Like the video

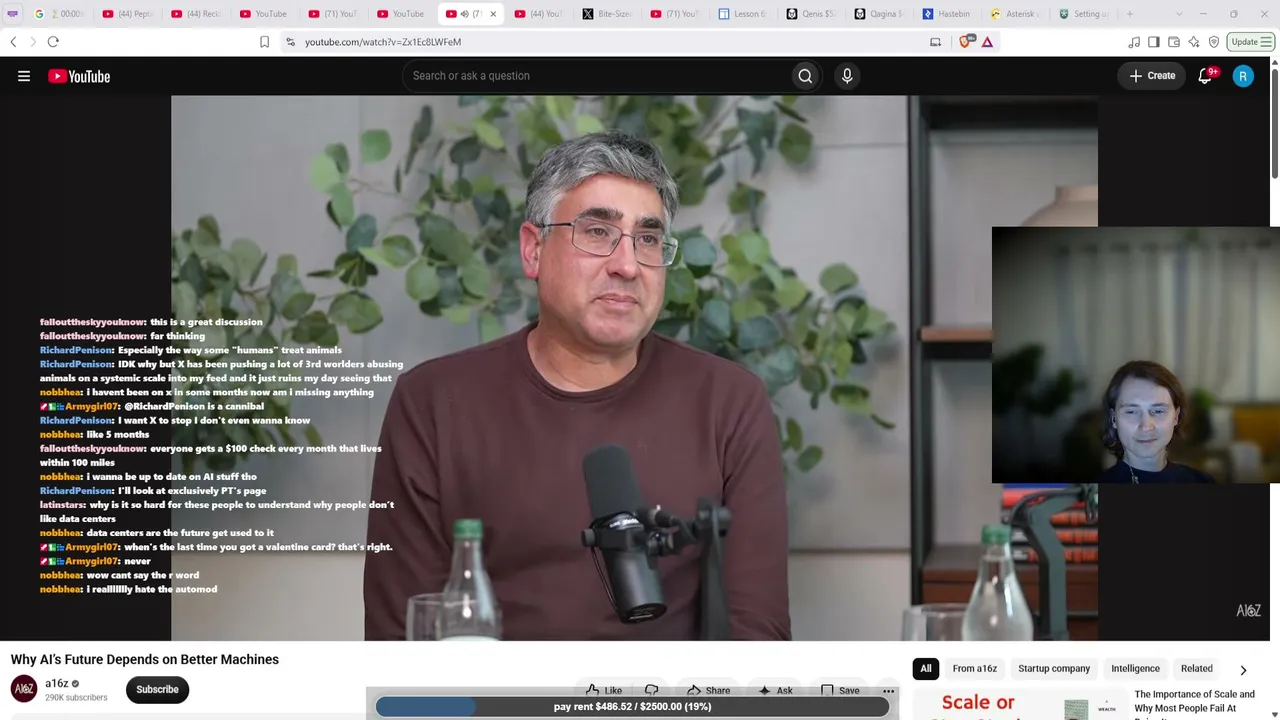(x=604, y=690)
